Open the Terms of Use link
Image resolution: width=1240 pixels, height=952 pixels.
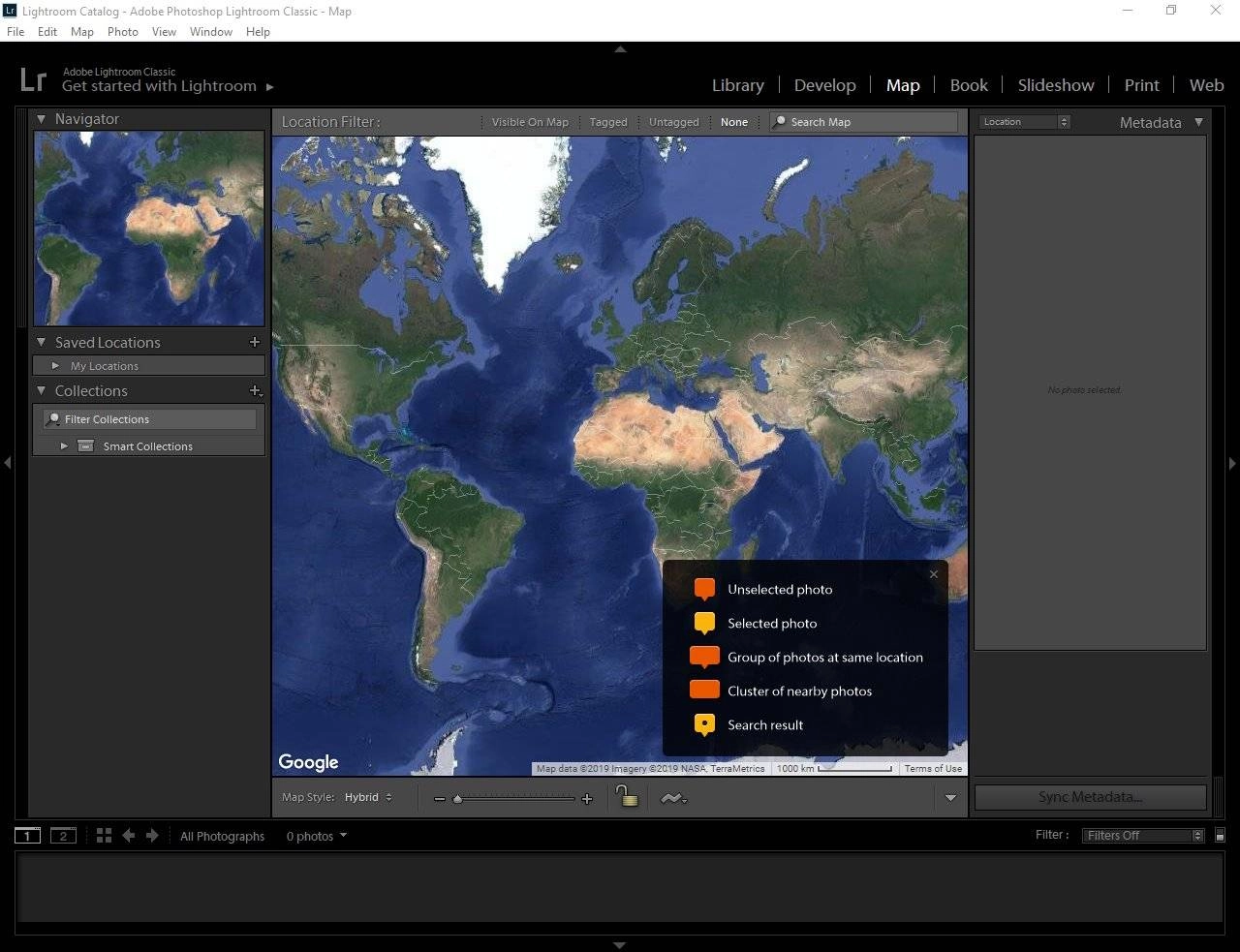point(933,769)
